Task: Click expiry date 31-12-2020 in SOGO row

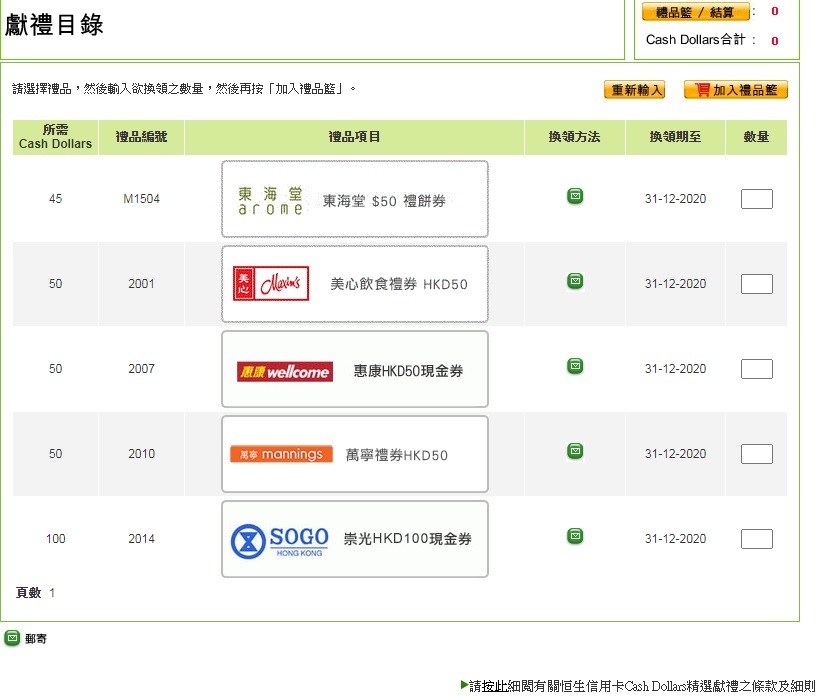Action: pyautogui.click(x=675, y=539)
